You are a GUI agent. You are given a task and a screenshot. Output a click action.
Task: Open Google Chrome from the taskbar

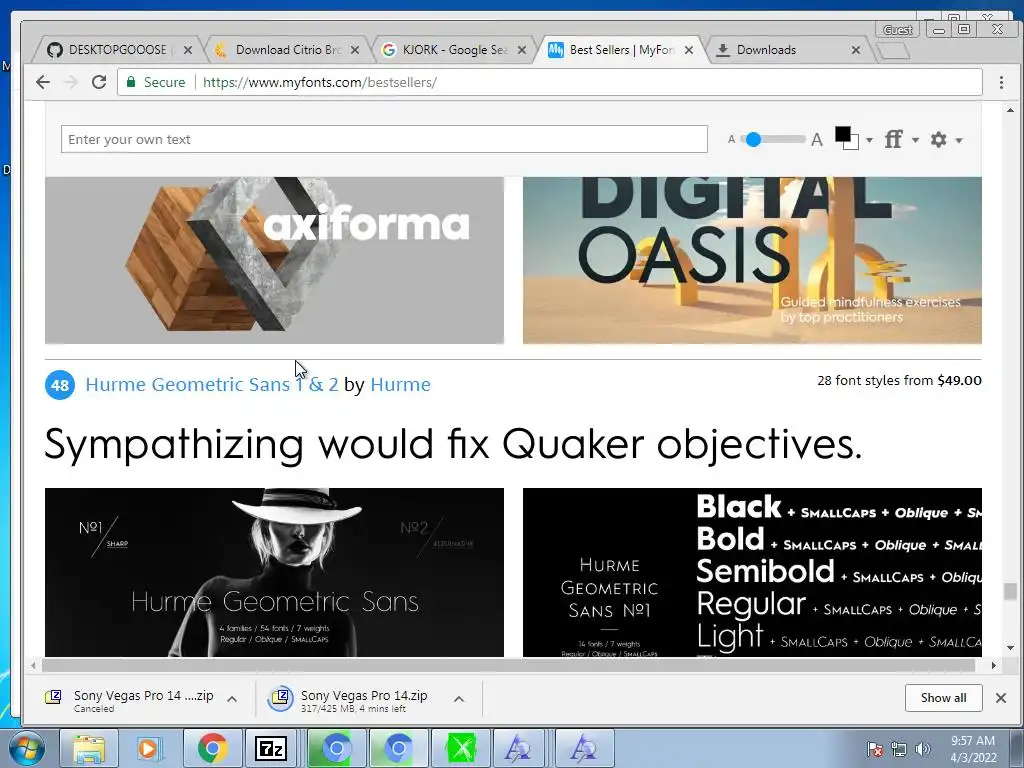(x=212, y=749)
